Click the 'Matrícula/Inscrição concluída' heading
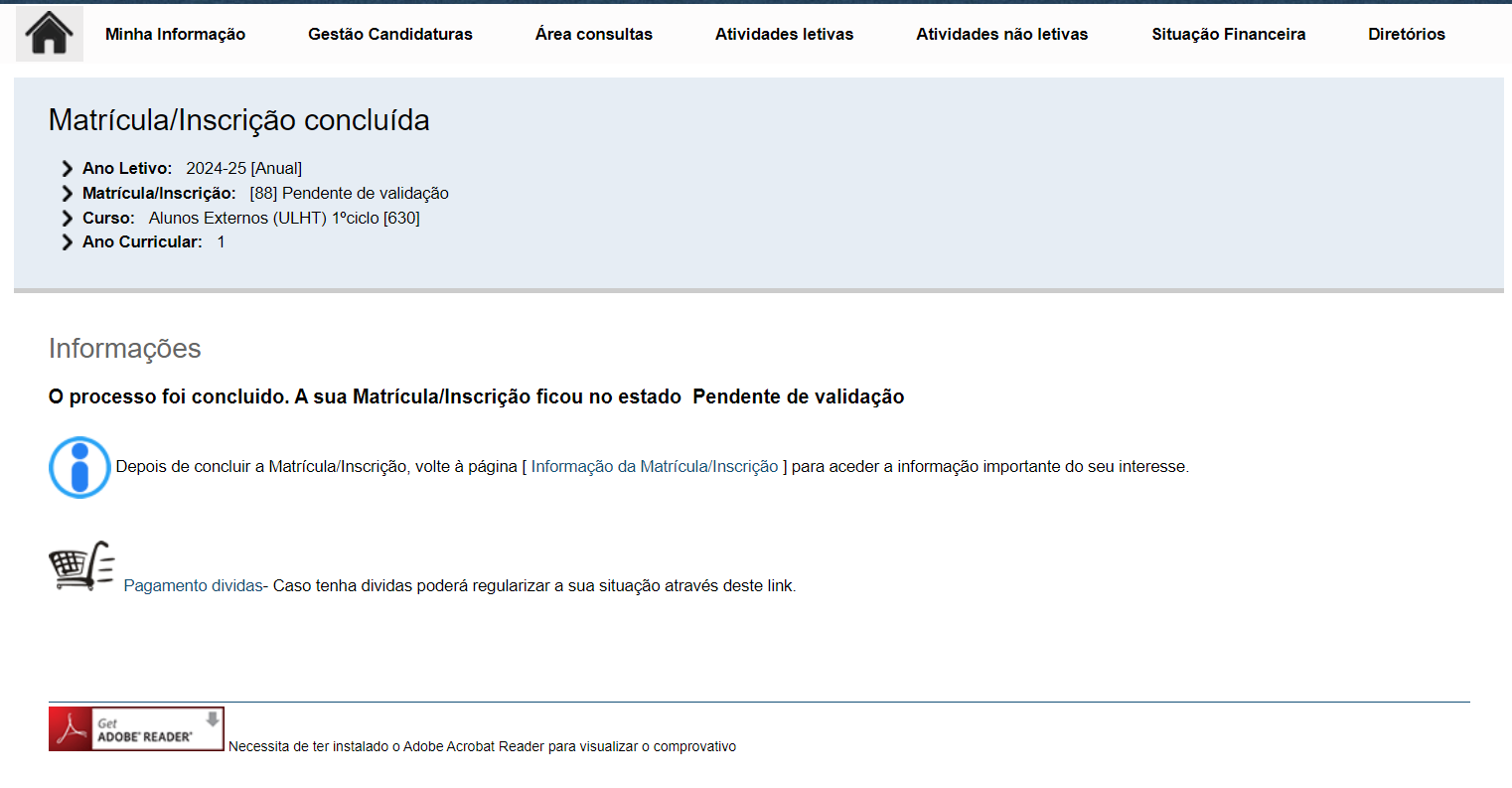Screen dimensions: 1512x788 [239, 120]
